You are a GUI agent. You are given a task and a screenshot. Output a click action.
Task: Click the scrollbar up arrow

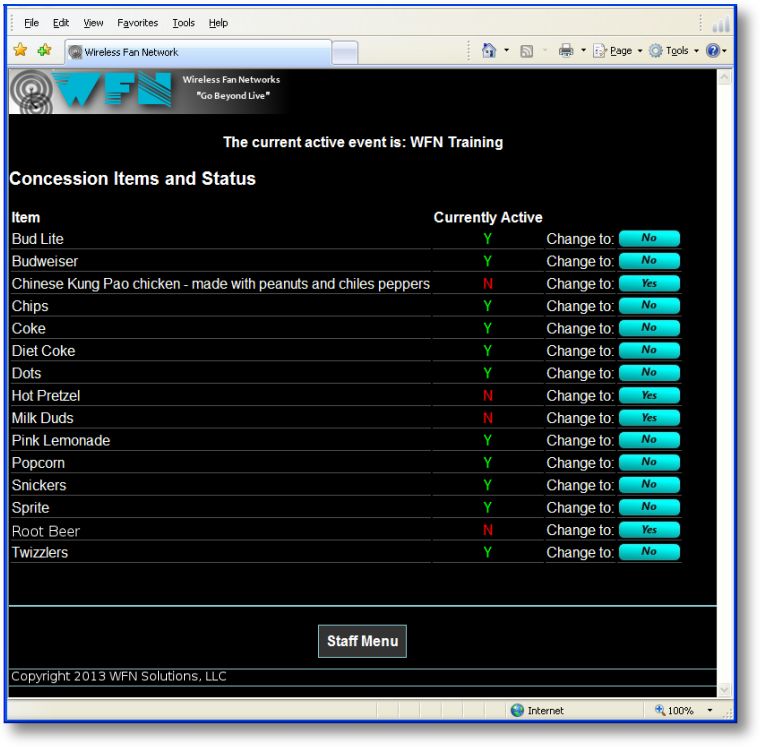coord(724,77)
